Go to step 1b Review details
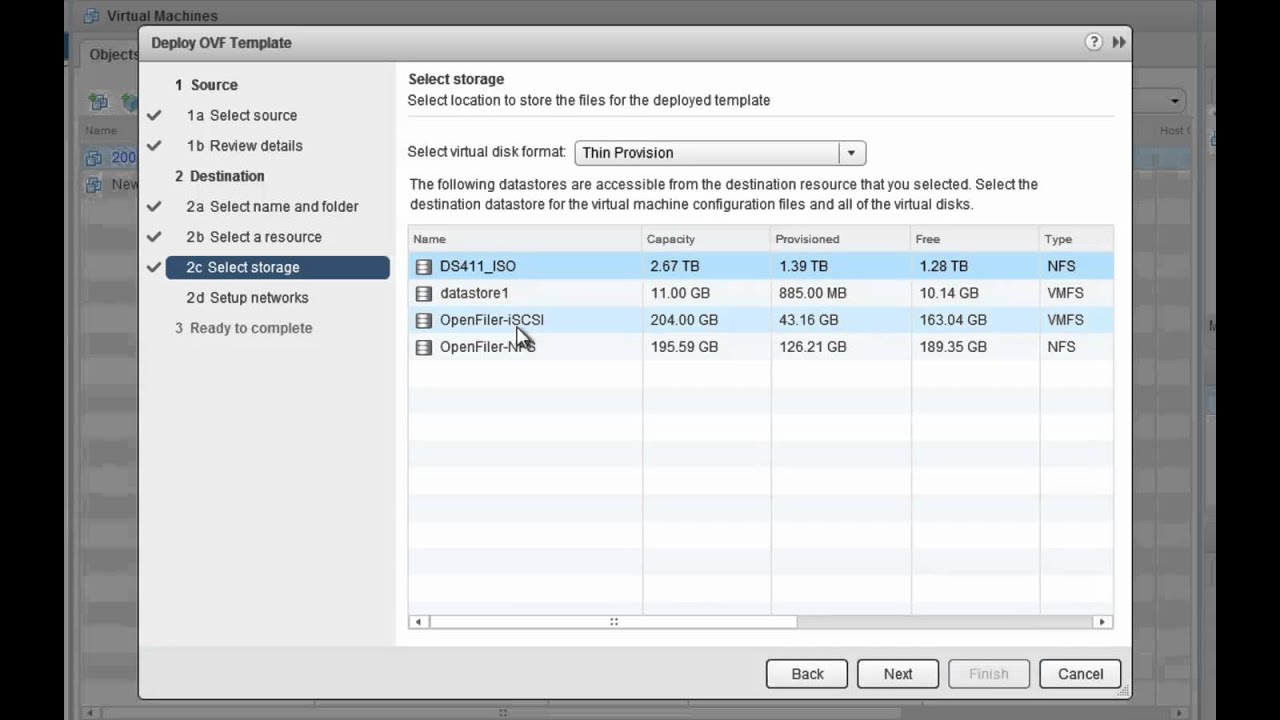The height and width of the screenshot is (720, 1280). (244, 145)
